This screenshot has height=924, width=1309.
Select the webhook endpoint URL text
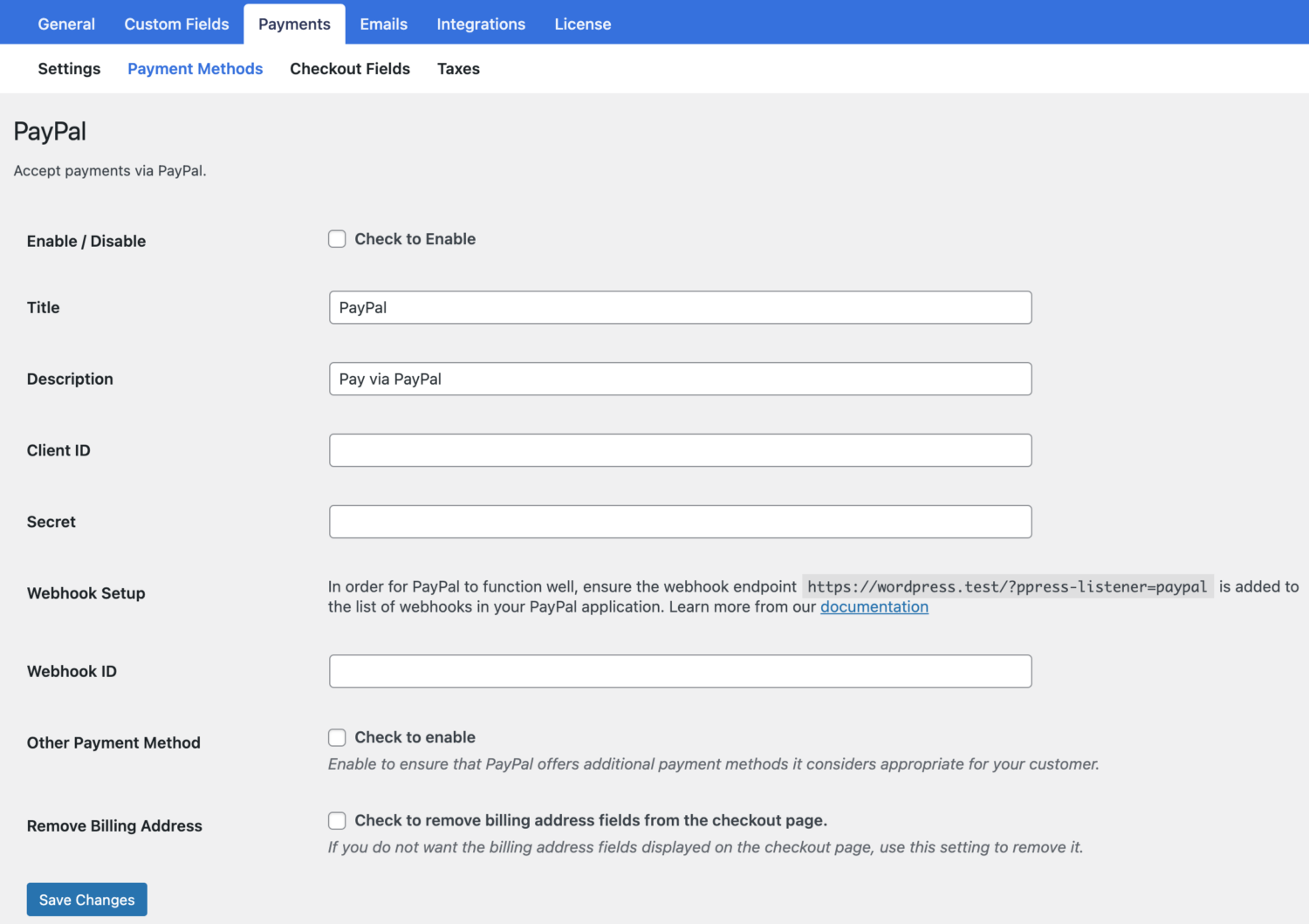point(1007,586)
